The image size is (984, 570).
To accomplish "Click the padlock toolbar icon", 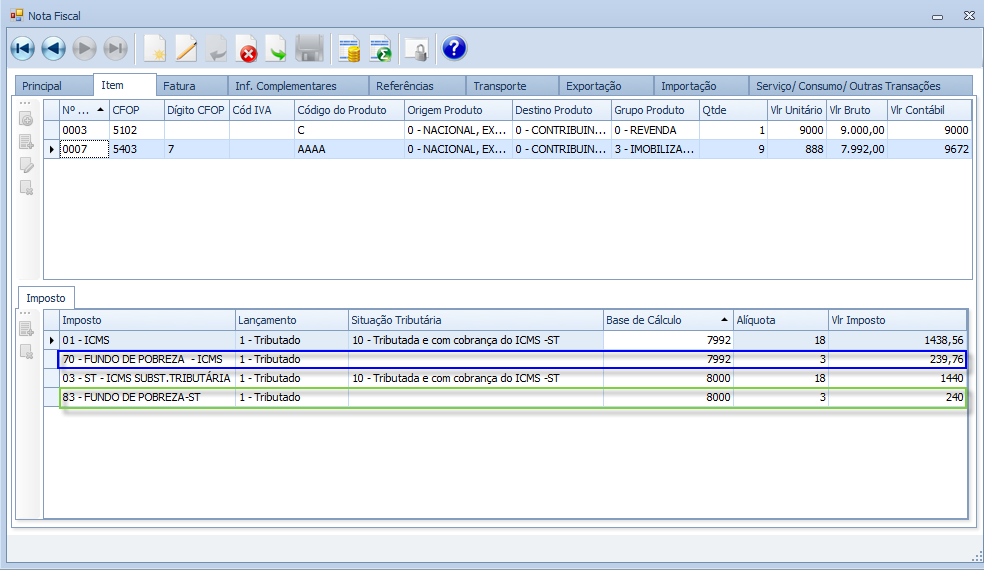I will pos(415,48).
